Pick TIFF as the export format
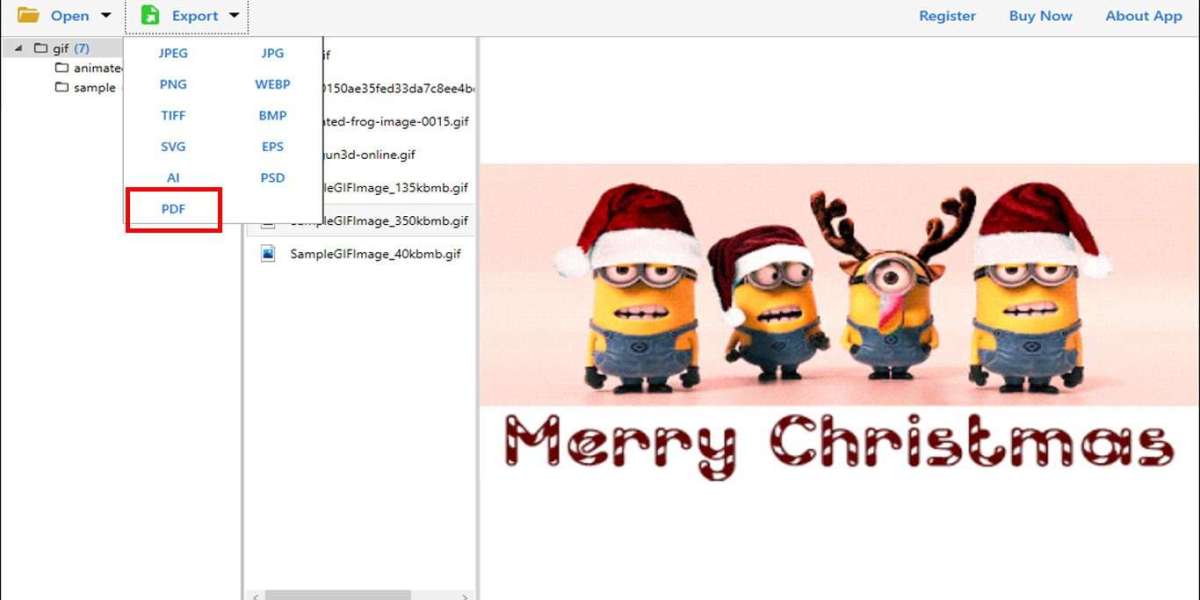Image resolution: width=1200 pixels, height=600 pixels. coord(173,115)
